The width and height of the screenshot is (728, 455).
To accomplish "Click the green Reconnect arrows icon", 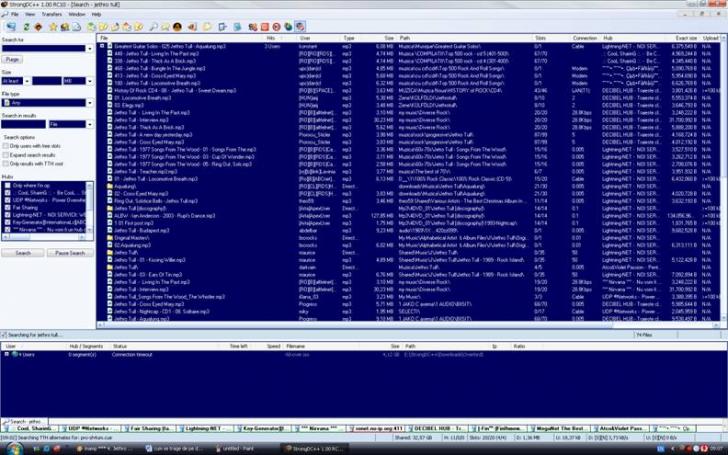I will 25,25.
